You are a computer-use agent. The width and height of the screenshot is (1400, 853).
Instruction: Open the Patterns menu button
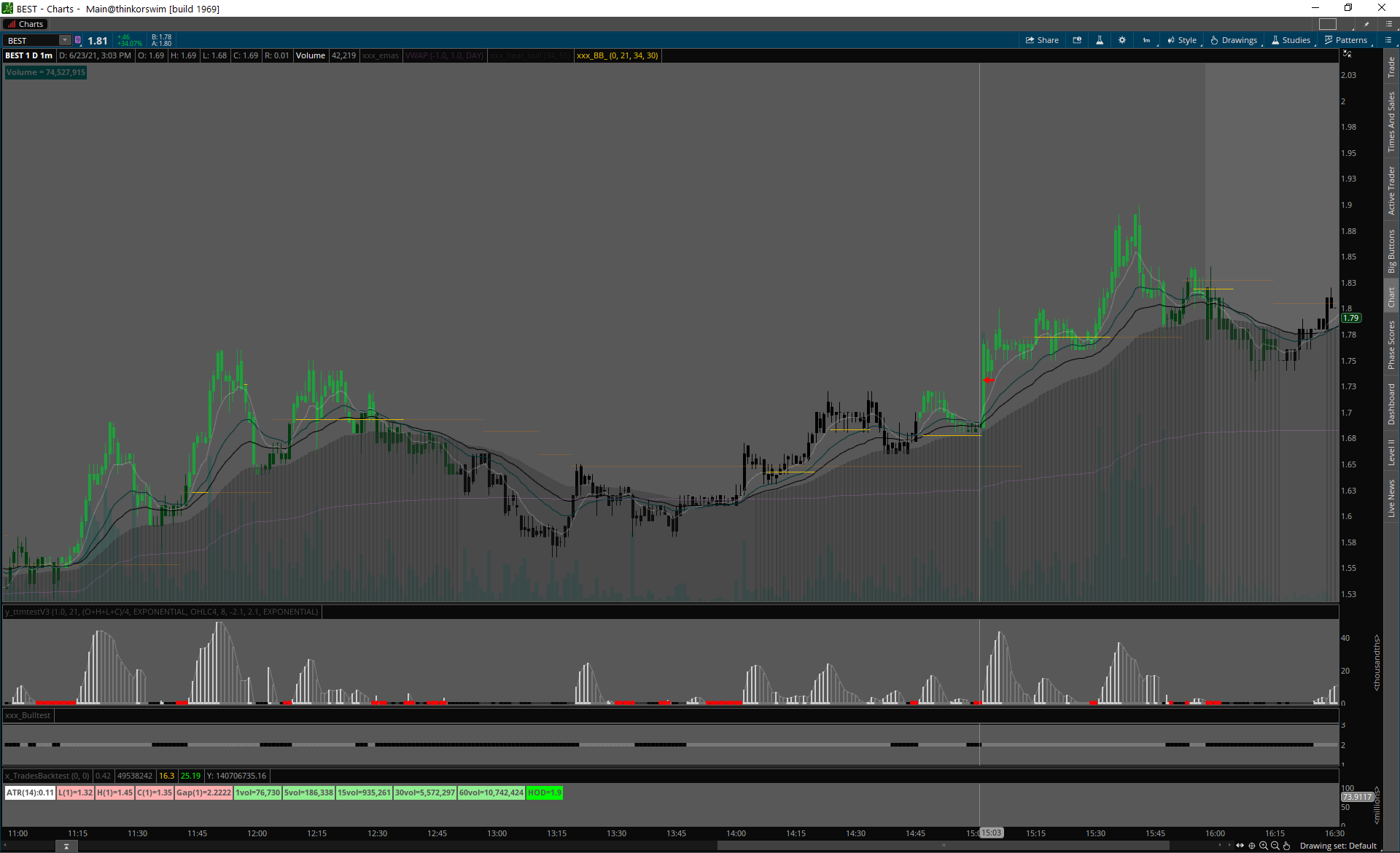(1346, 40)
